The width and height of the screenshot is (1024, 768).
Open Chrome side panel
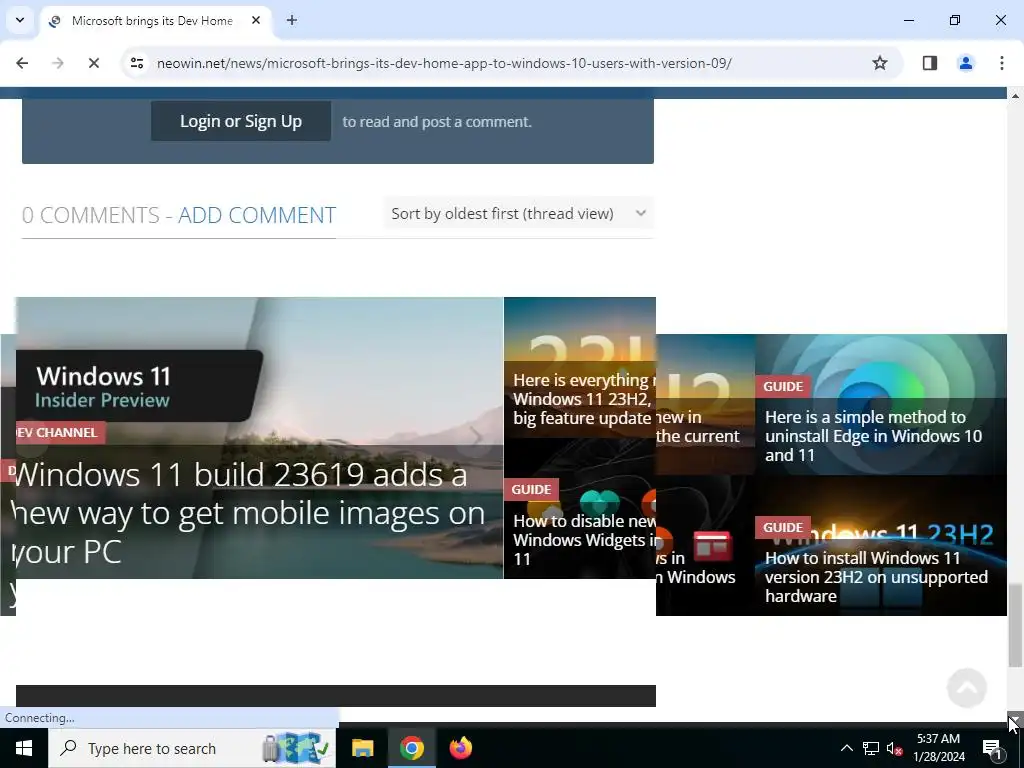(929, 63)
